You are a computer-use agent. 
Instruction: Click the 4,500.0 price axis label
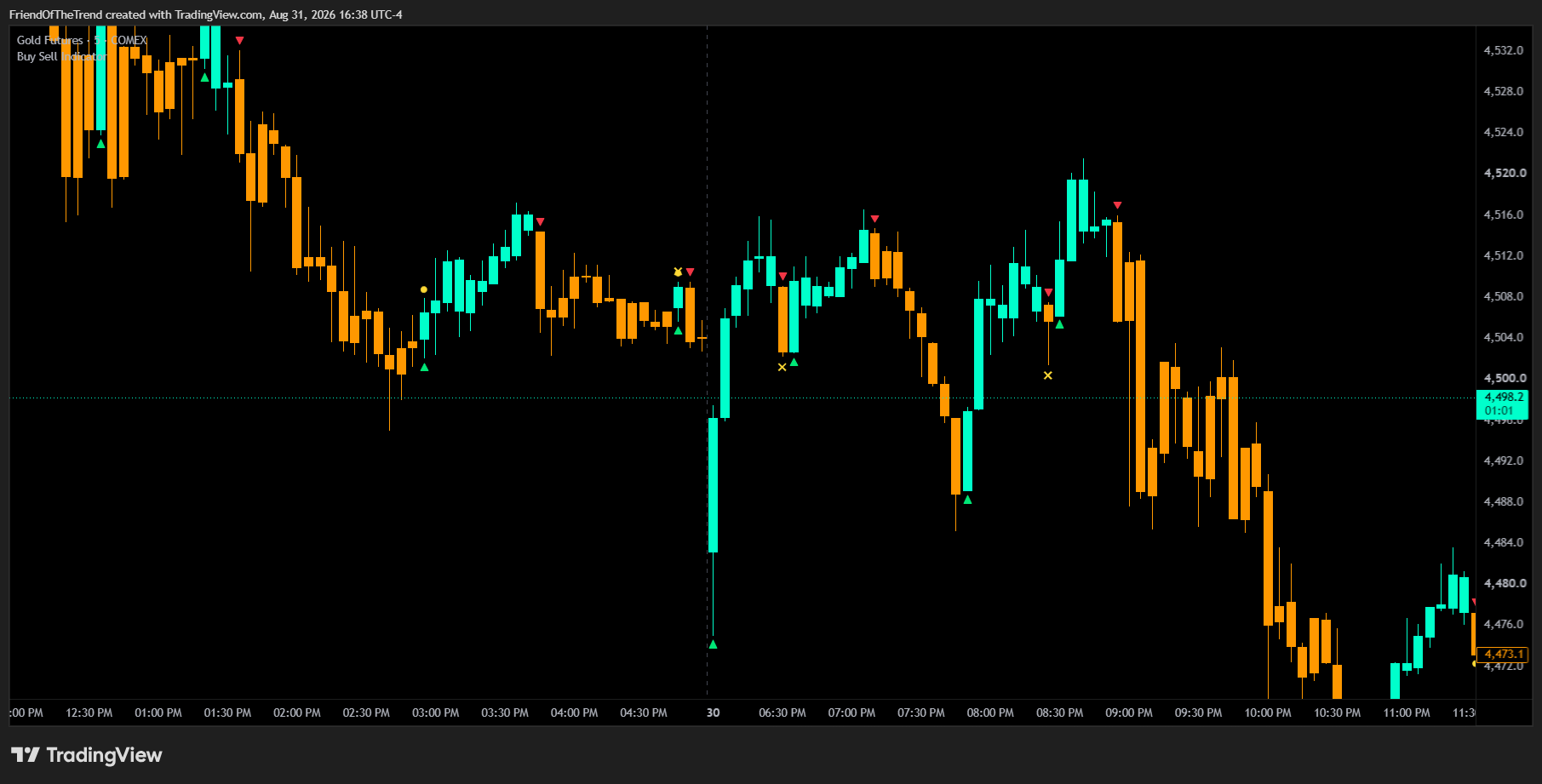(x=1505, y=378)
